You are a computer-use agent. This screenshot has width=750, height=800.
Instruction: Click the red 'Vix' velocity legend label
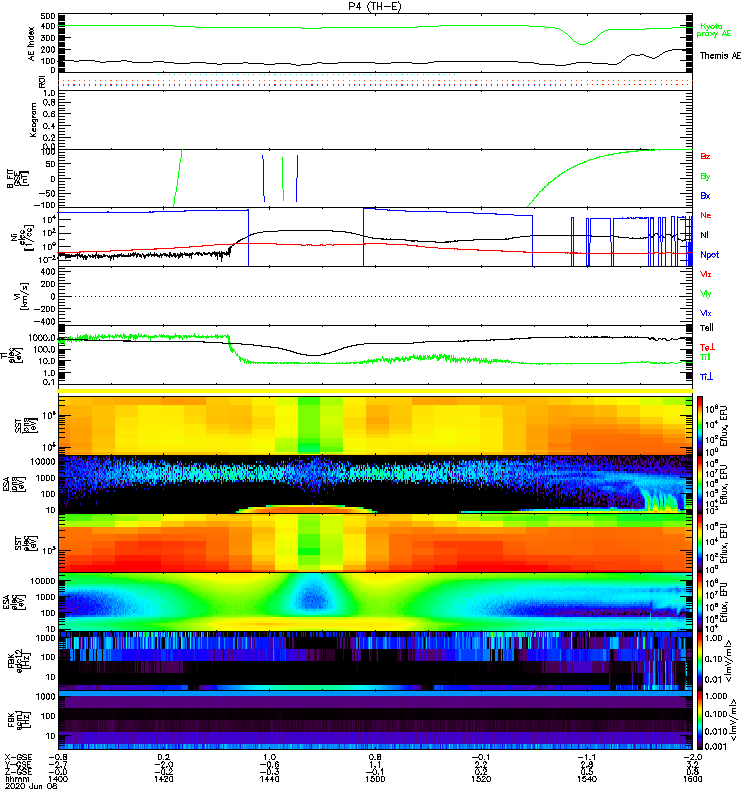coord(705,274)
